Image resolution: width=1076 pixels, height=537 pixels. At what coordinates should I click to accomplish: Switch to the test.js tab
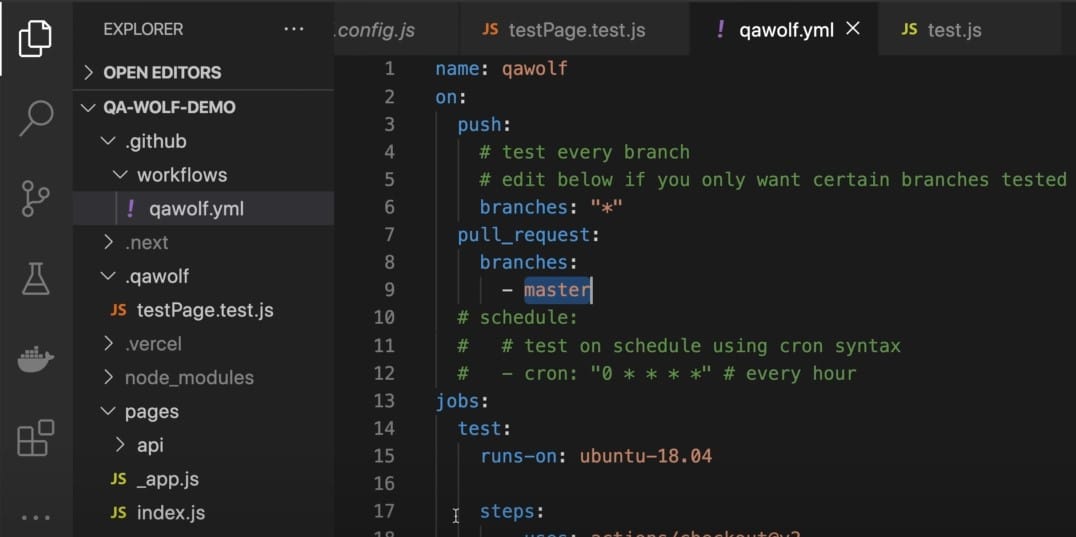[968, 29]
